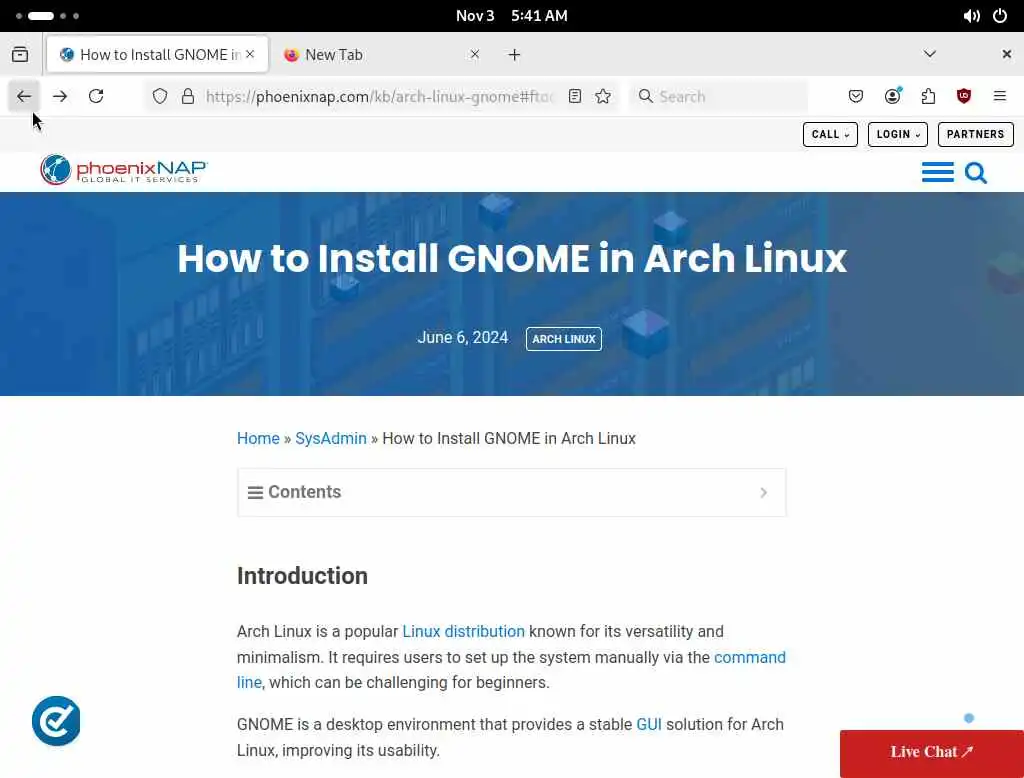Open the Firefox View tab overview icon
1024x778 pixels.
click(x=20, y=55)
